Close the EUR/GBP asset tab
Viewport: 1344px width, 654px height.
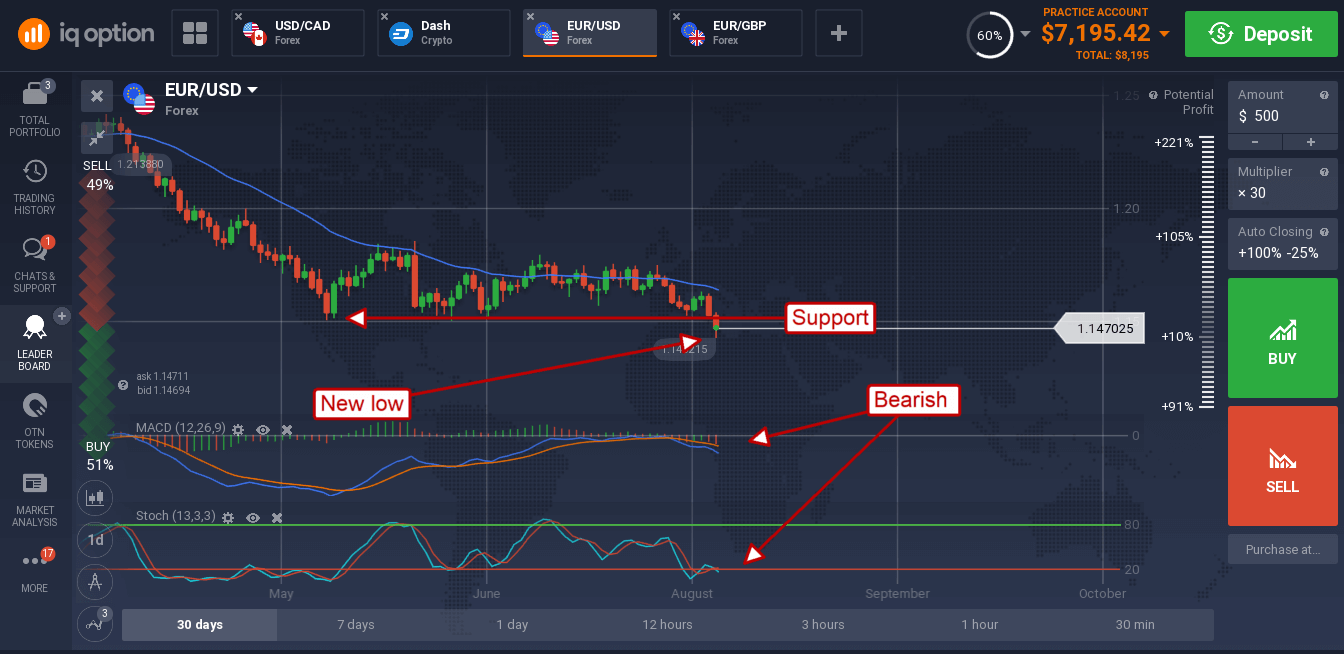click(x=677, y=17)
